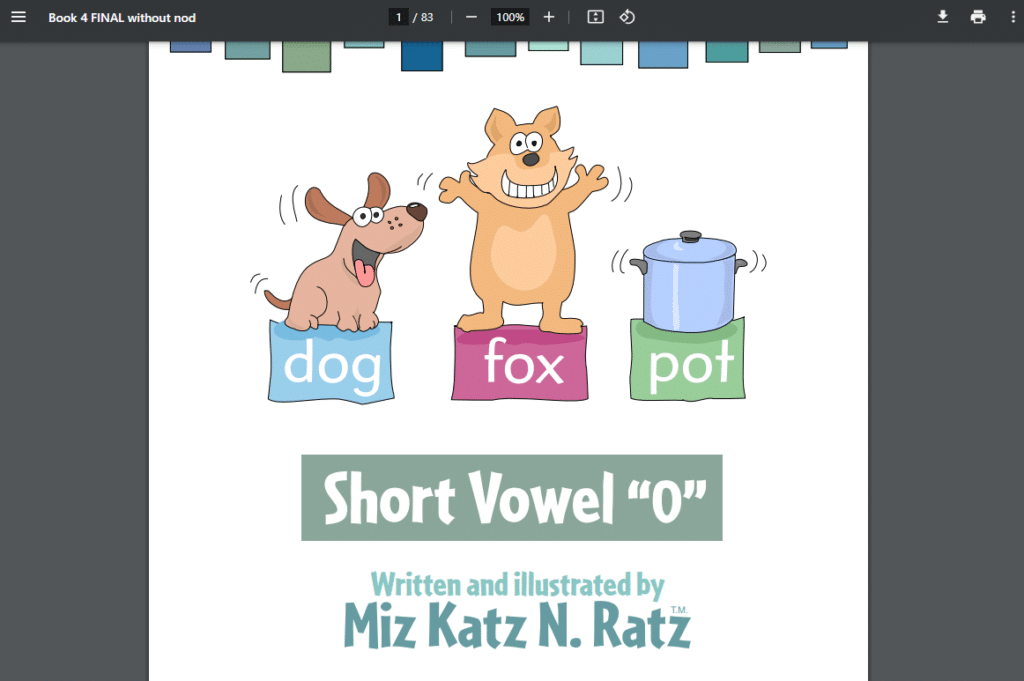Image resolution: width=1024 pixels, height=681 pixels.
Task: Rotate the page counterclockwise
Action: [627, 17]
